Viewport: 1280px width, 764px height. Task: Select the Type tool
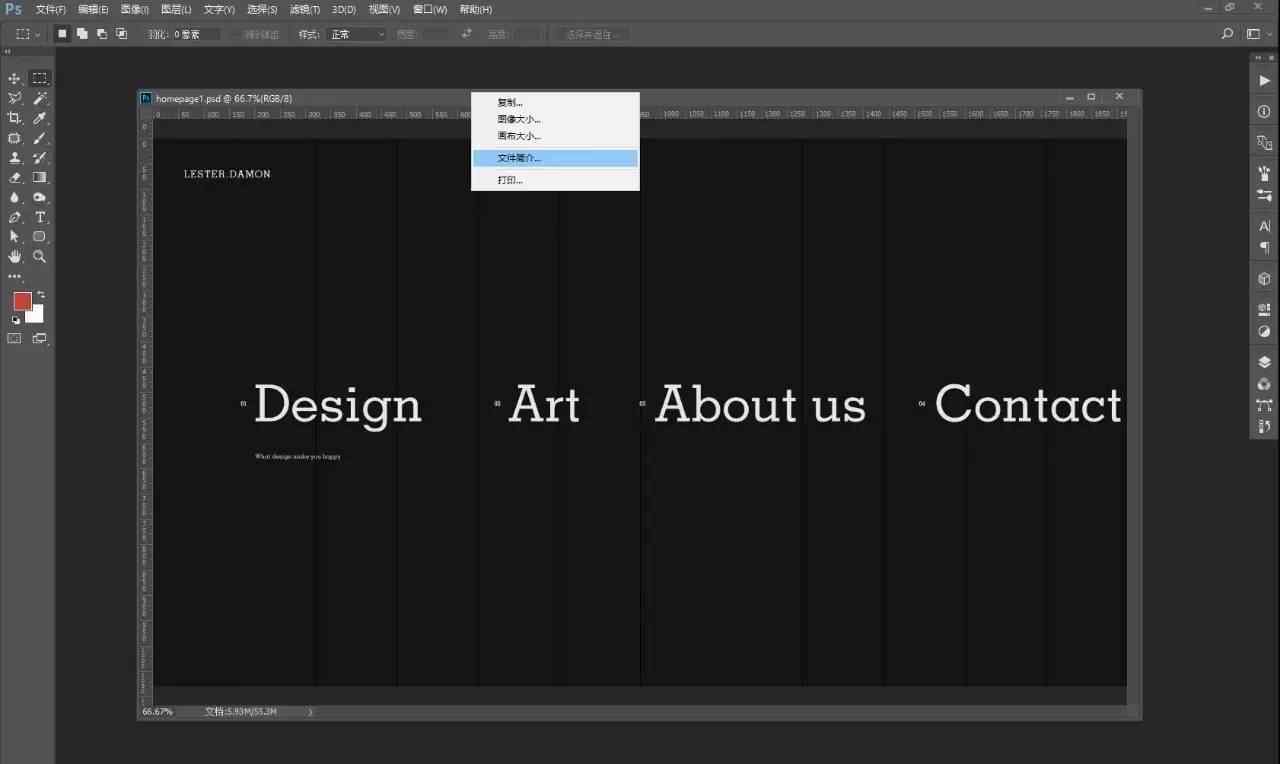click(x=40, y=217)
